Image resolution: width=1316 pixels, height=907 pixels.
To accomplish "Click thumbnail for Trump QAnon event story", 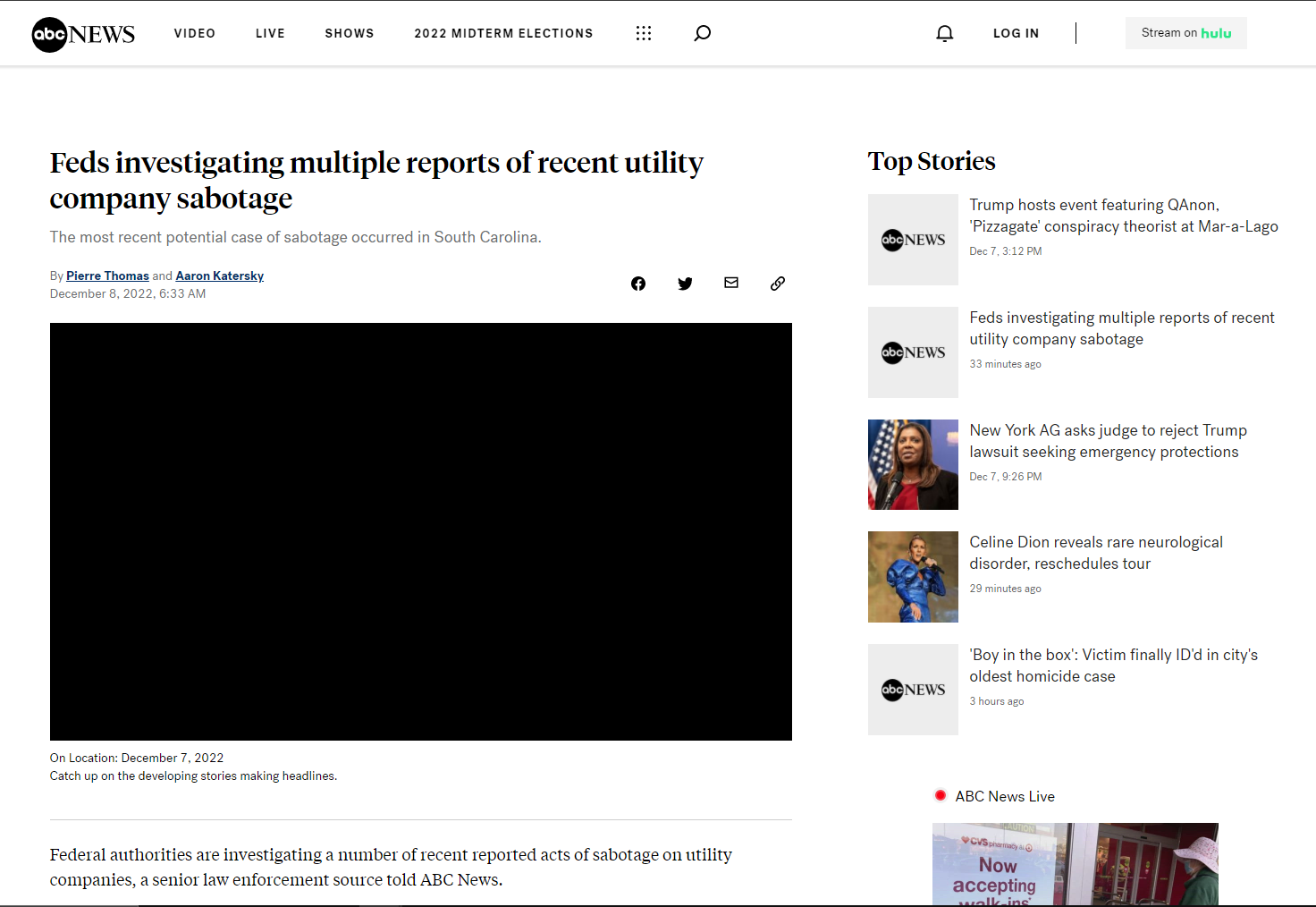I will coord(913,240).
